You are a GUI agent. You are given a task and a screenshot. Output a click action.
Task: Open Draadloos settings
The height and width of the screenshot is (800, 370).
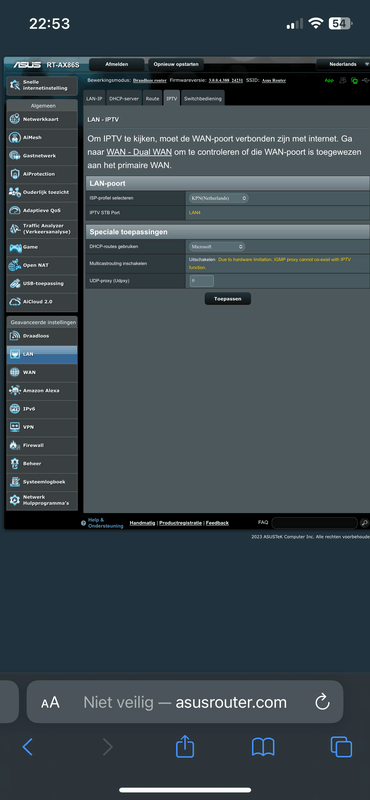[x=42, y=336]
